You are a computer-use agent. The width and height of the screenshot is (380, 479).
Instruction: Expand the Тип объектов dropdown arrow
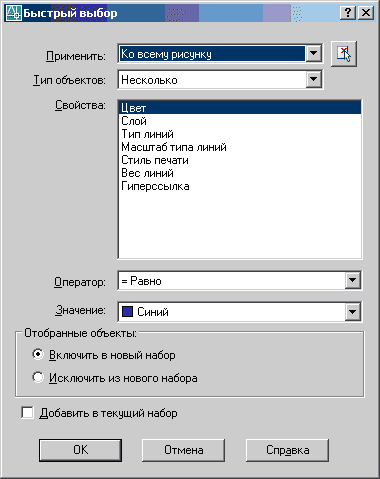click(313, 80)
